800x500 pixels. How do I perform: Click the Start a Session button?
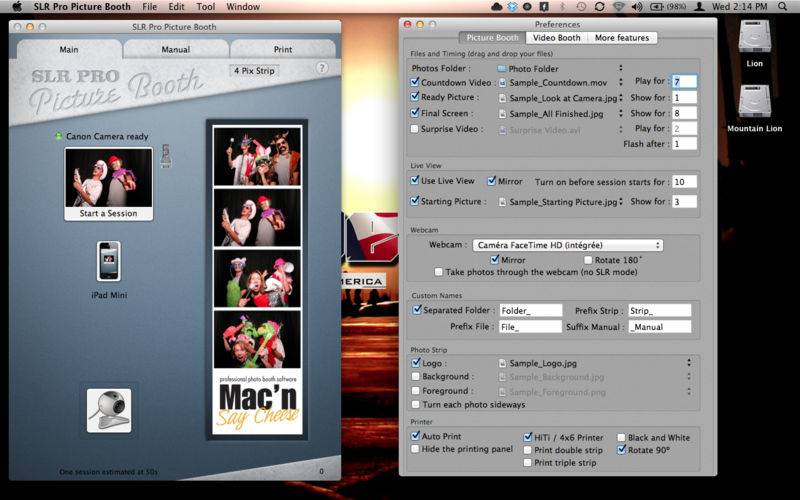click(109, 184)
